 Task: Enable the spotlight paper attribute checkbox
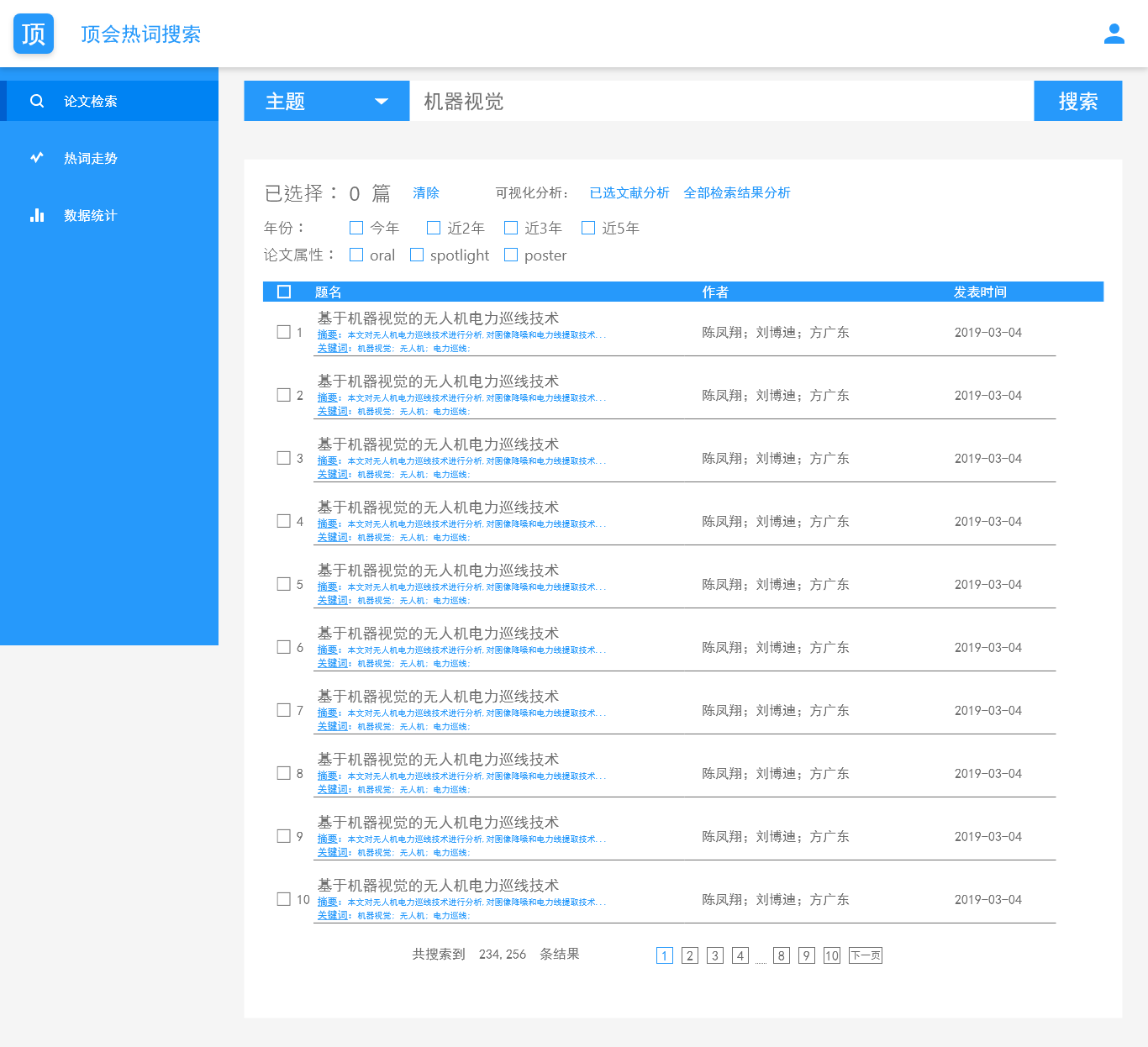417,255
